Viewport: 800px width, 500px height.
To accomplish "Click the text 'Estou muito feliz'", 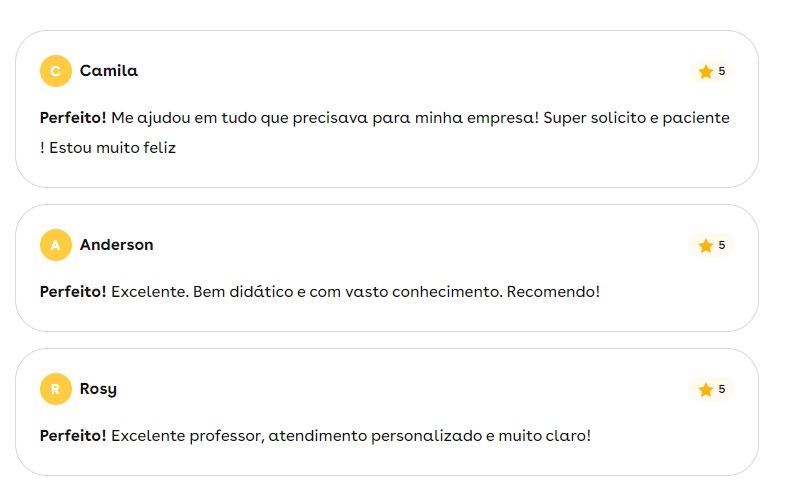I will click(113, 148).
